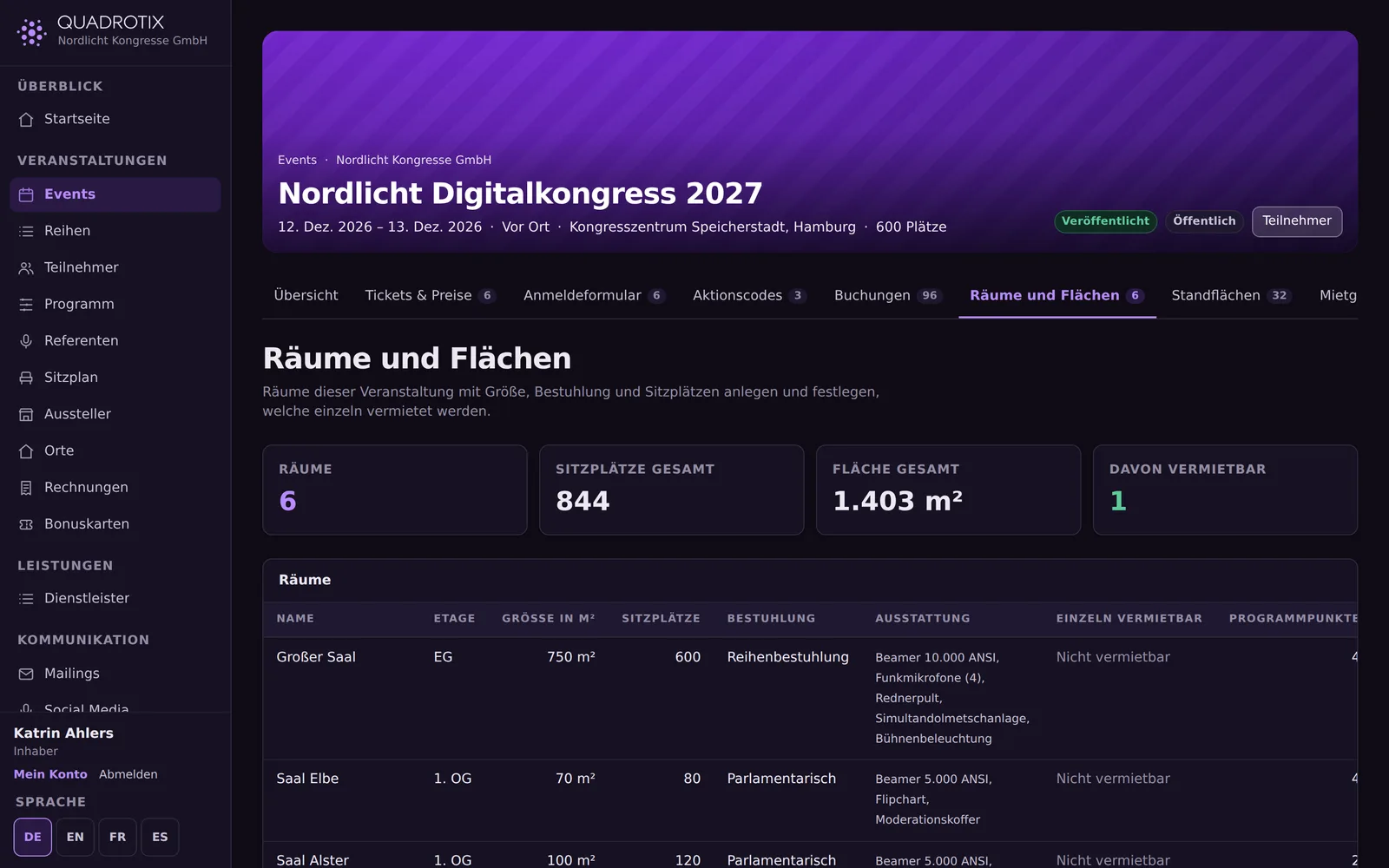This screenshot has height=868, width=1389.
Task: Open Mein Konto link
Action: click(50, 774)
